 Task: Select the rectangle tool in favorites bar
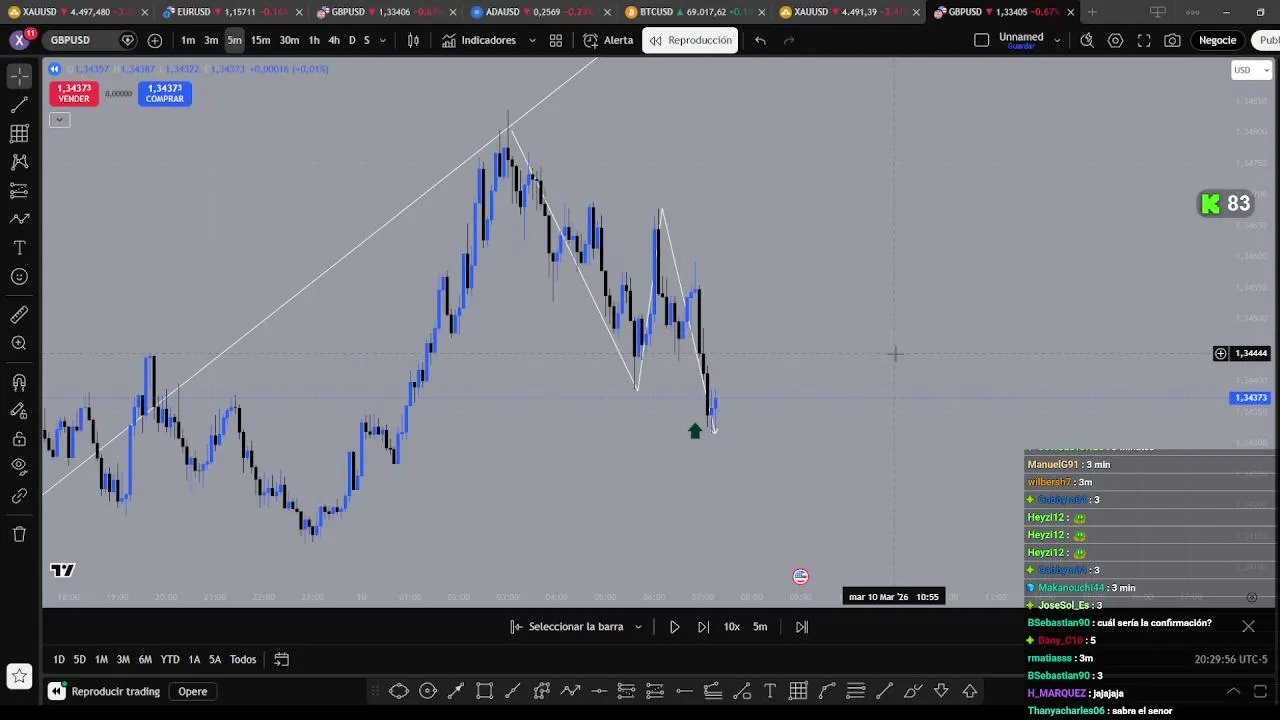pos(485,691)
